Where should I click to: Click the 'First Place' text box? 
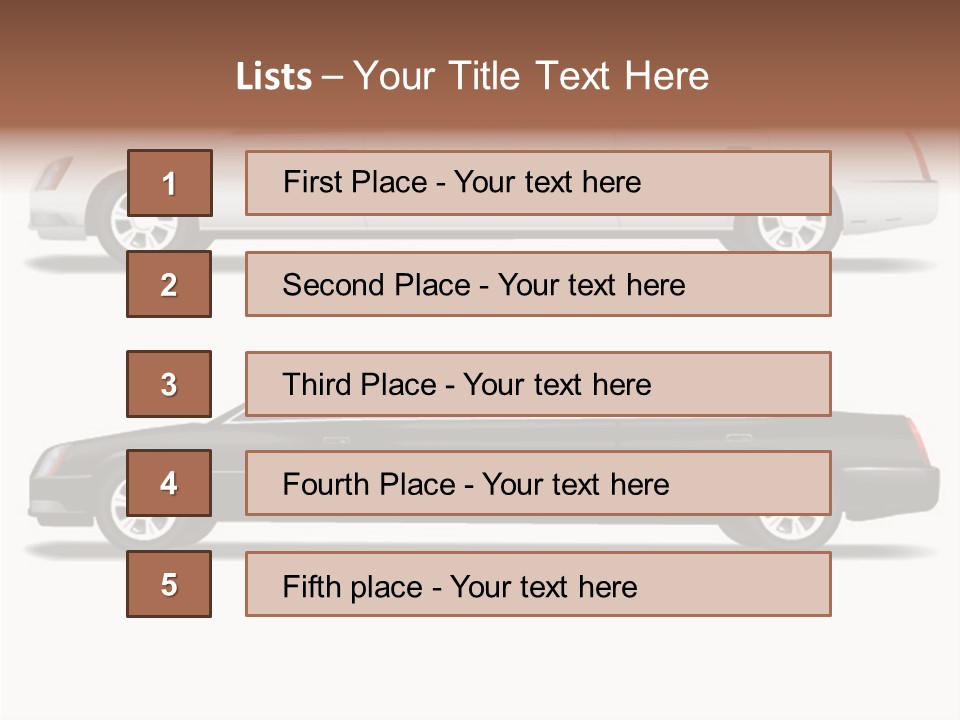(x=538, y=183)
